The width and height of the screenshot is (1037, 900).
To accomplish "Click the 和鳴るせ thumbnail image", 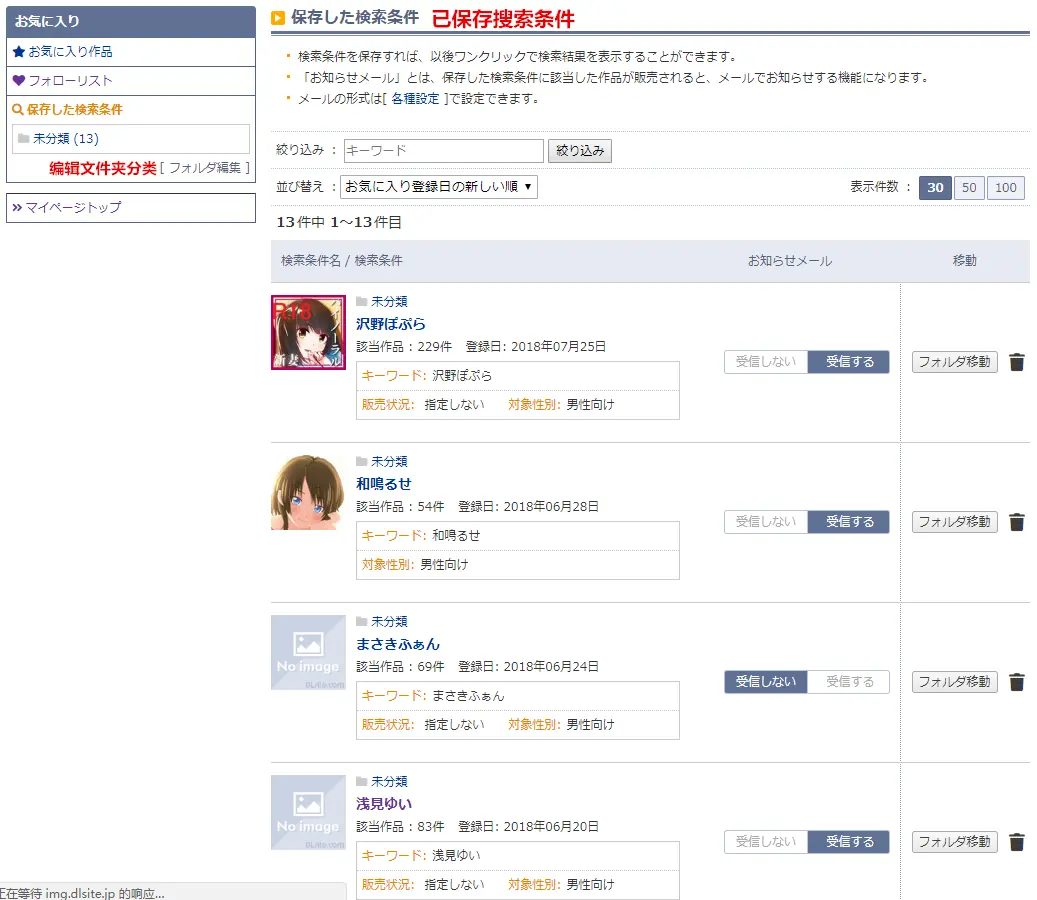I will tap(308, 493).
